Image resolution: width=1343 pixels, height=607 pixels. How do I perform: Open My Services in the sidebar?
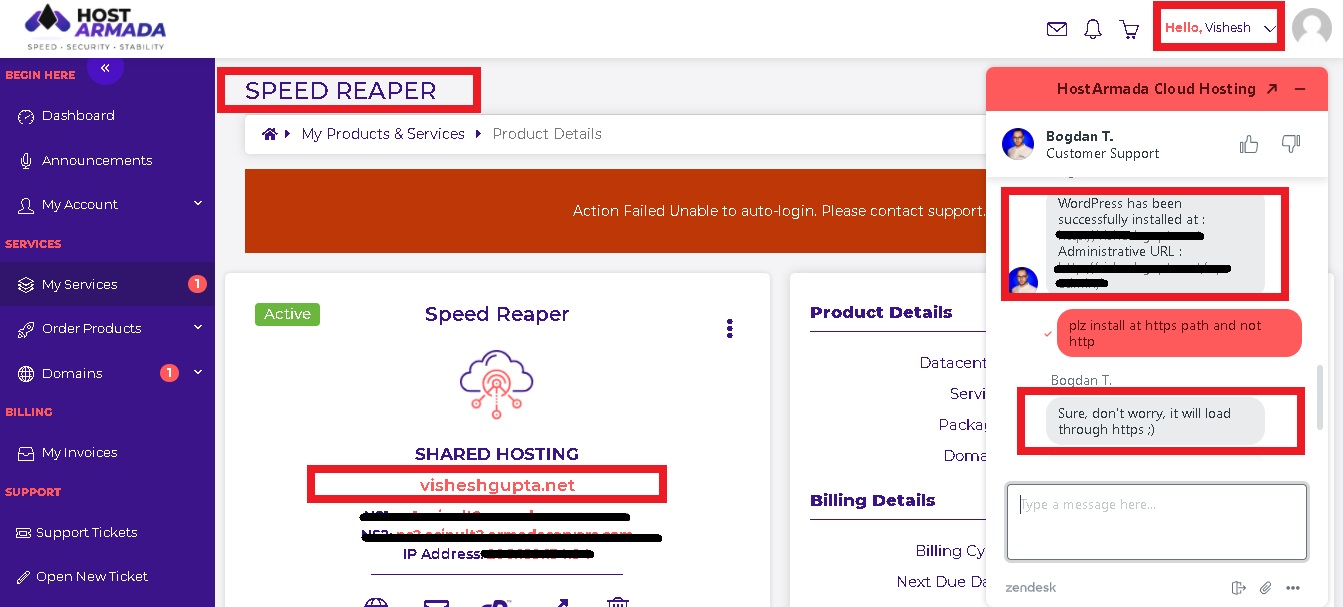107,284
